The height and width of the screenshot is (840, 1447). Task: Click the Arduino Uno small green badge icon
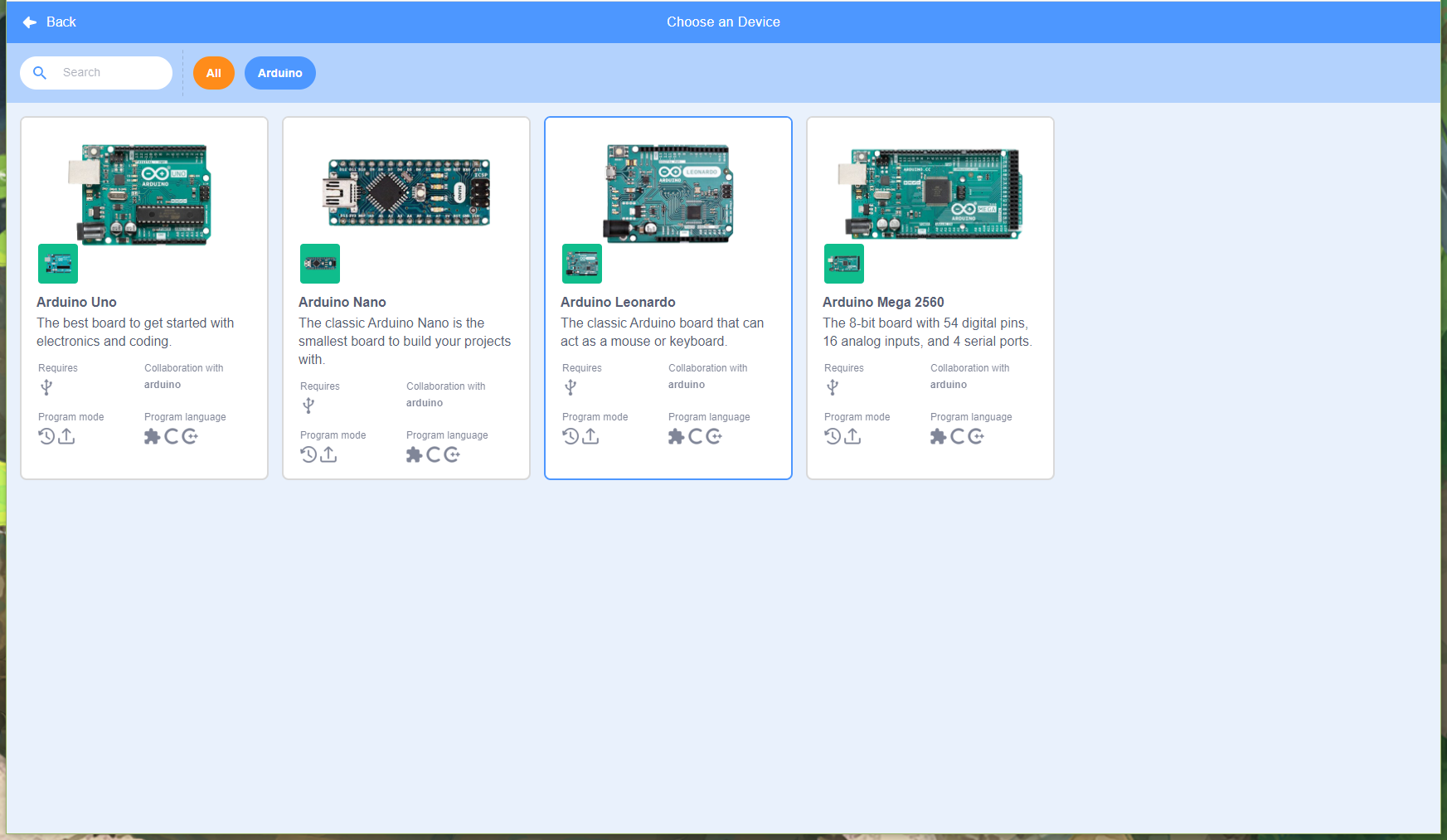(x=58, y=264)
